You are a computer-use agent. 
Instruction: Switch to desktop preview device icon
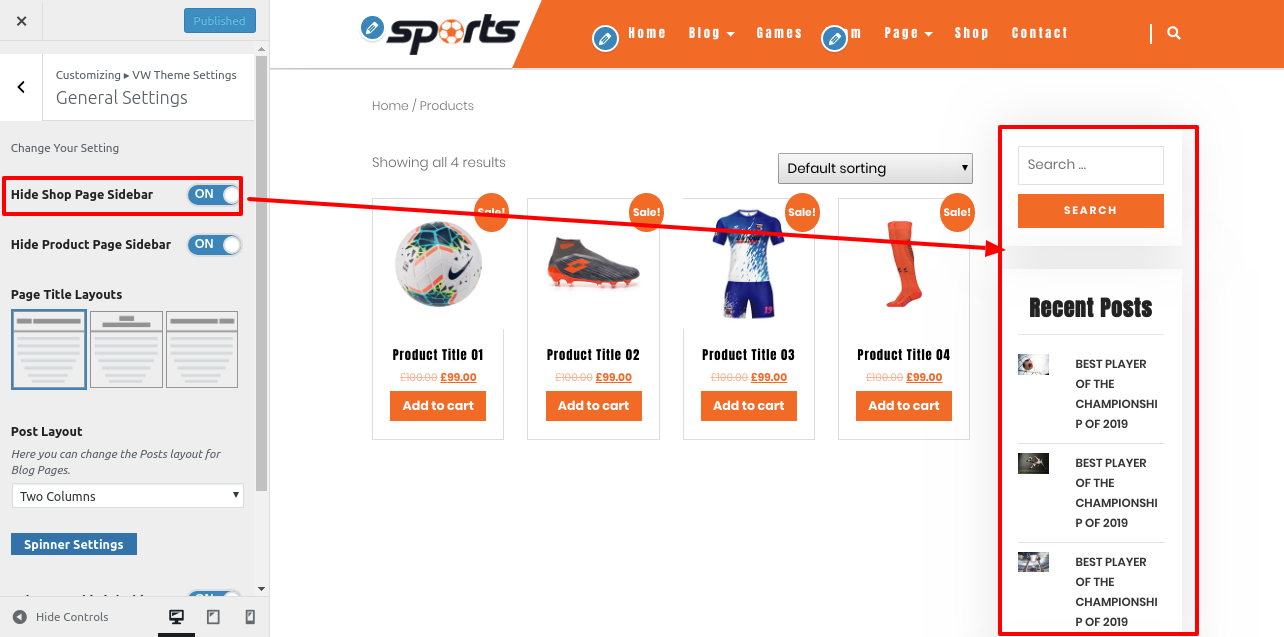tap(177, 617)
